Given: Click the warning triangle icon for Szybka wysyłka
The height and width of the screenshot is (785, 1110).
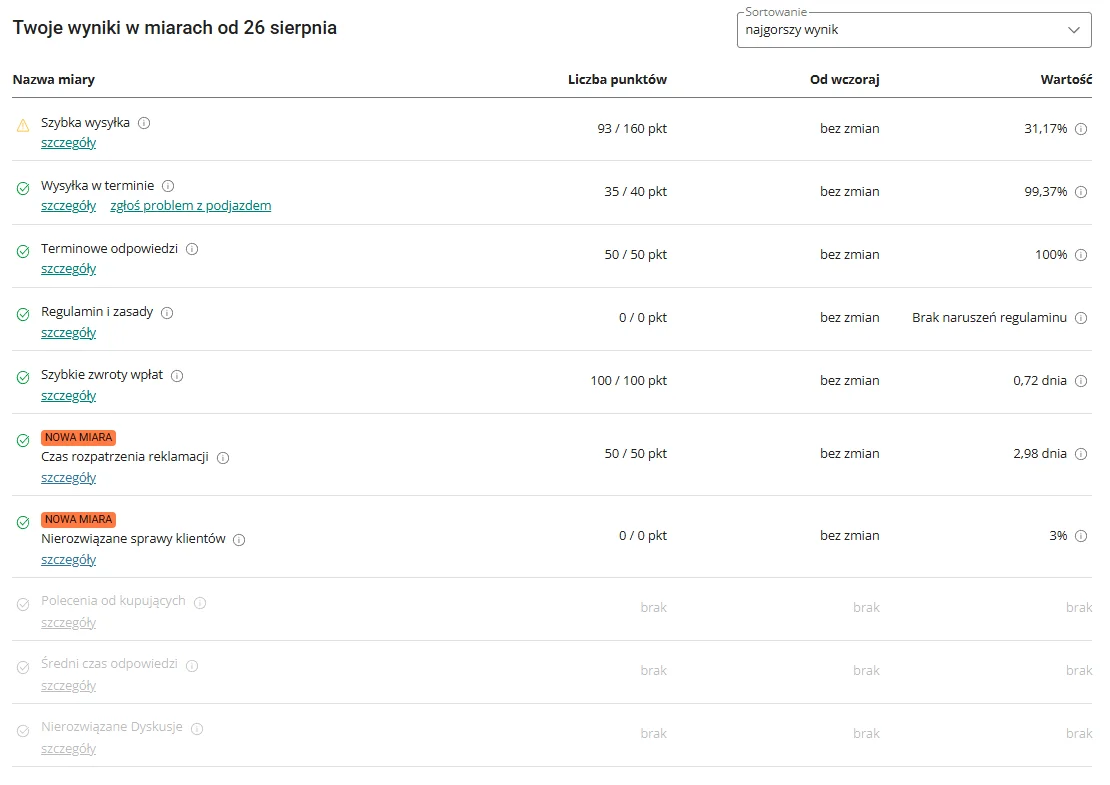Looking at the screenshot, I should (x=23, y=125).
